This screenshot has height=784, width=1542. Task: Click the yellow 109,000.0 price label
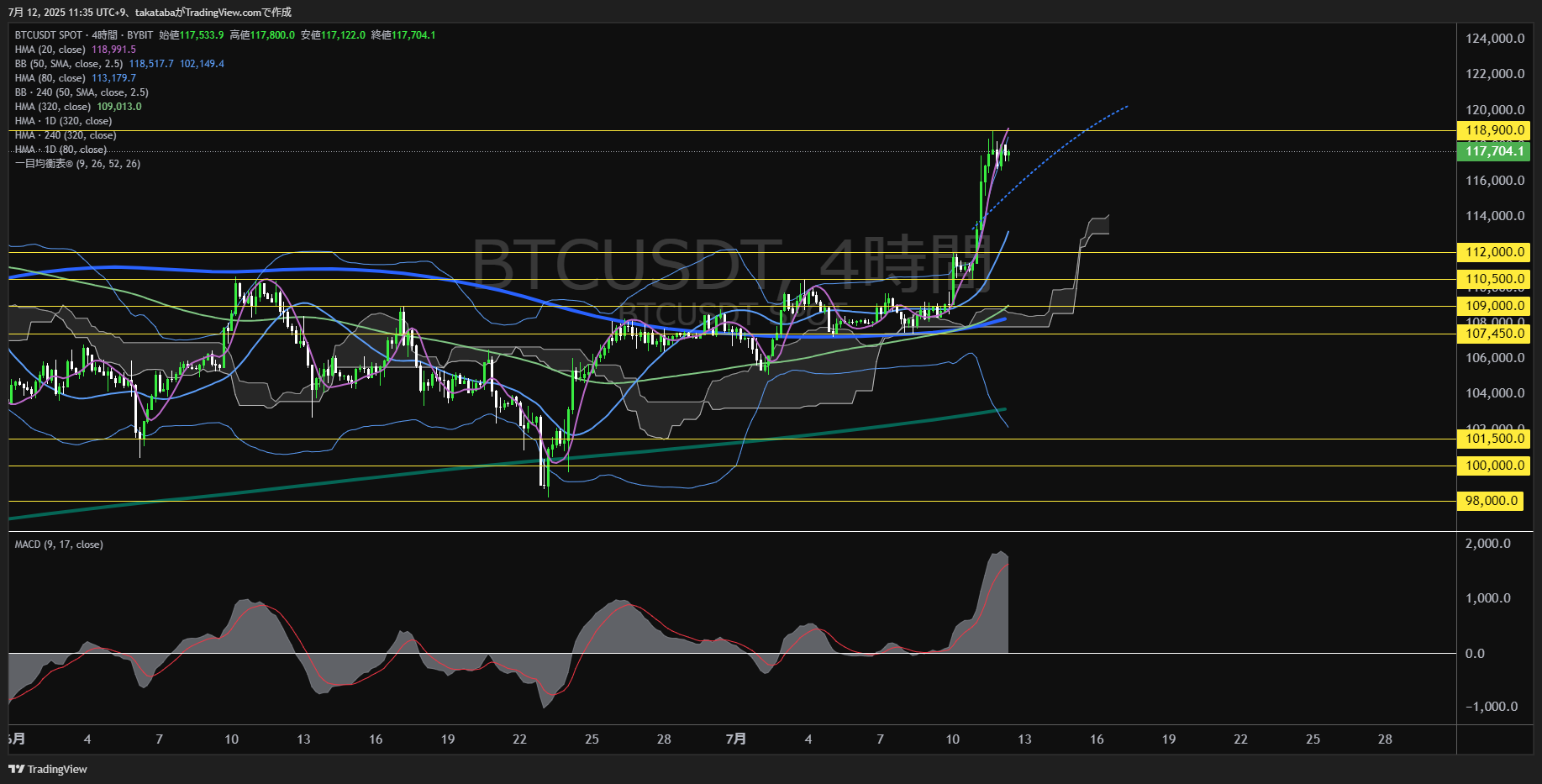[x=1493, y=306]
